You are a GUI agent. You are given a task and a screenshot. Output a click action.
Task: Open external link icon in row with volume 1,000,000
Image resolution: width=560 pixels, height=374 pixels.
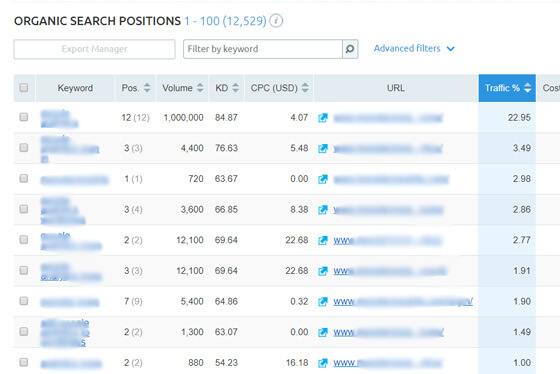[x=323, y=118]
